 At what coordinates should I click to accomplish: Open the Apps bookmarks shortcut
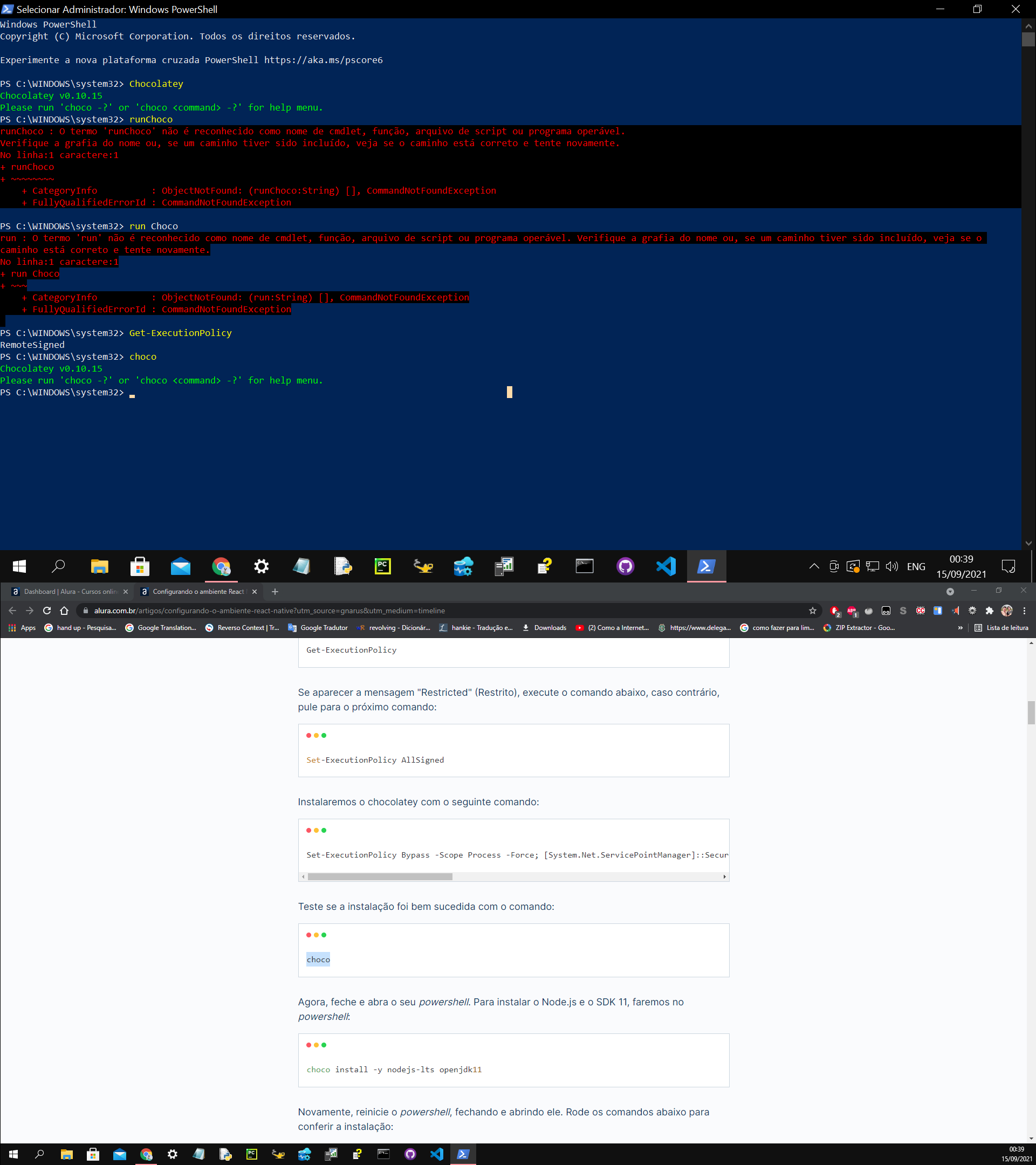[x=22, y=627]
